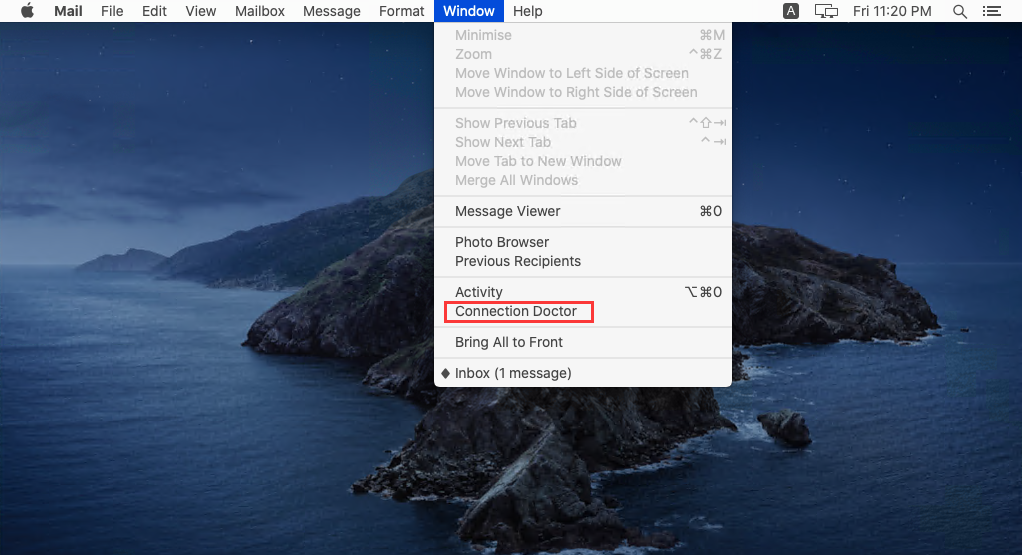1022x555 pixels.
Task: Open the Help menu
Action: click(x=527, y=11)
